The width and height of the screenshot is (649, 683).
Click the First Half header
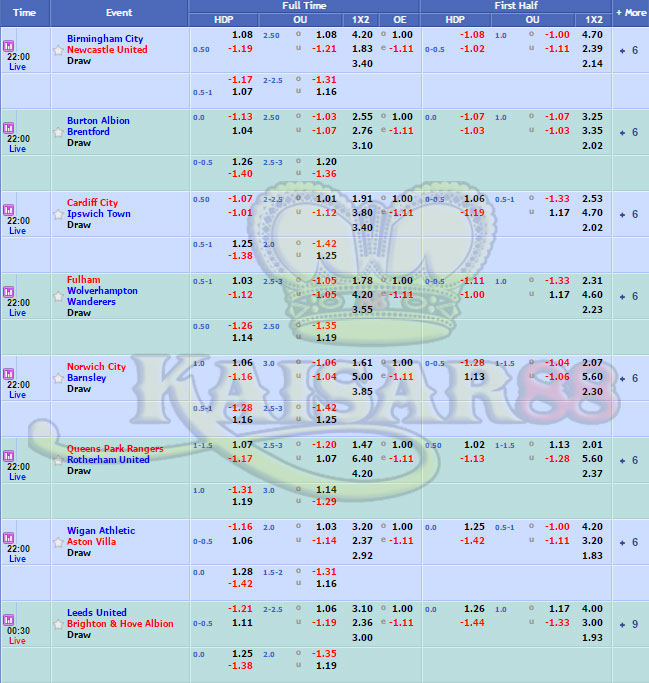(x=516, y=6)
